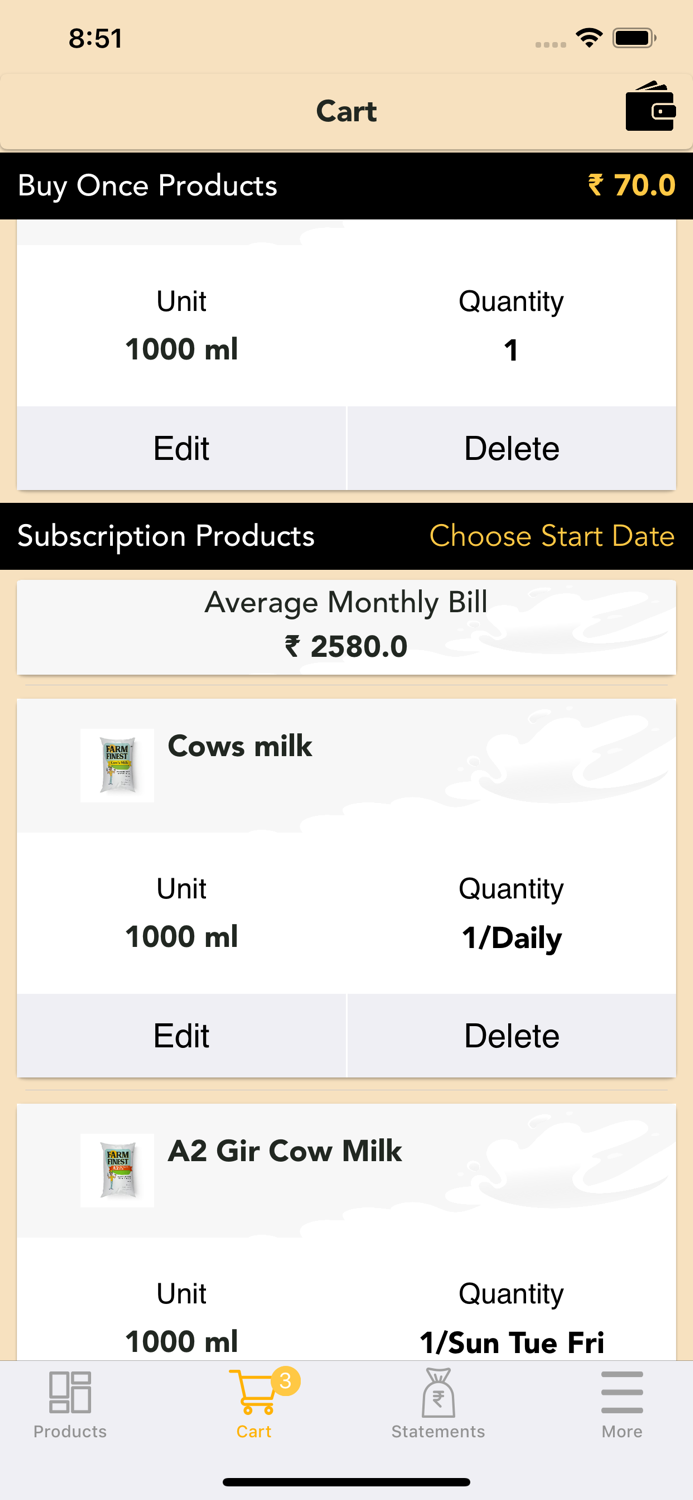
Task: Delete the Buy Once product
Action: coord(511,448)
